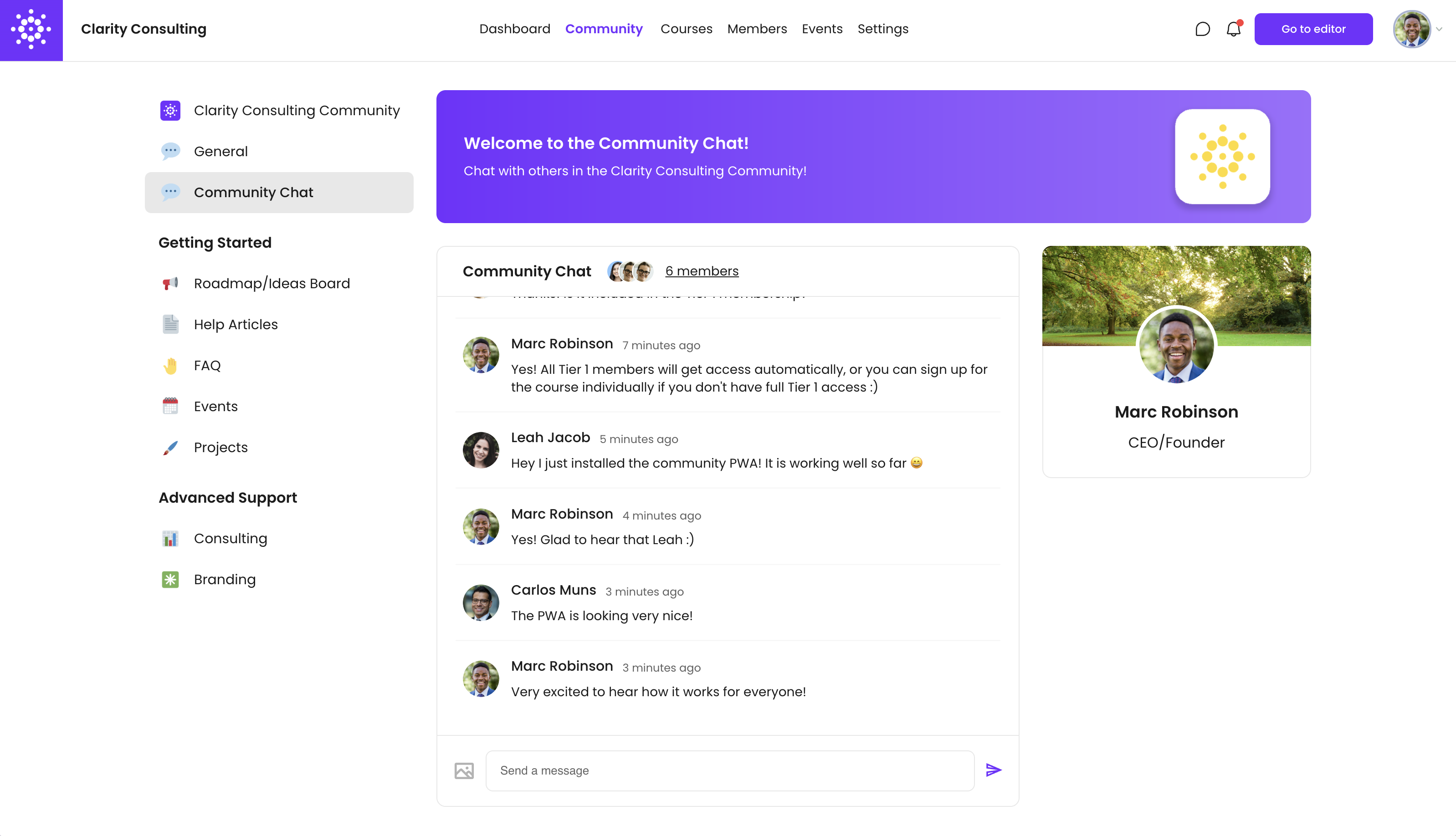Click the image attachment icon
The width and height of the screenshot is (1456, 836).
tap(464, 770)
